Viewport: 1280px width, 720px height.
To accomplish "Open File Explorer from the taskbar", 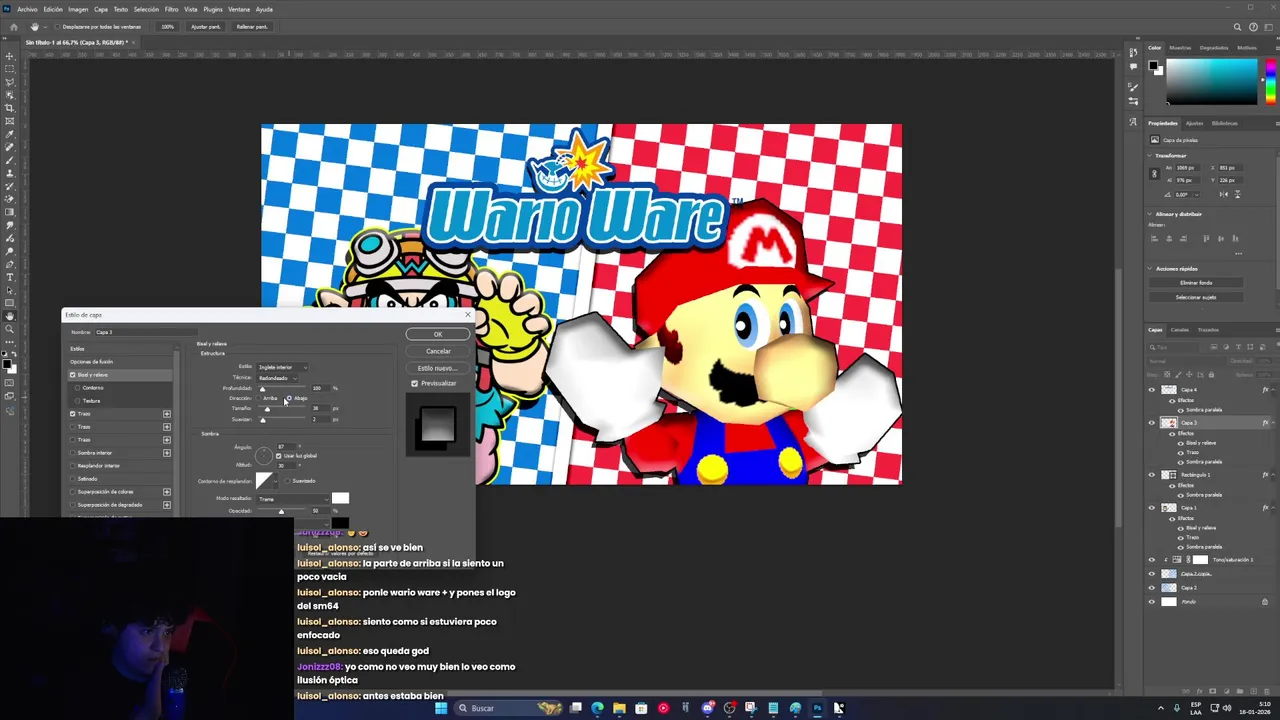I will pos(619,708).
